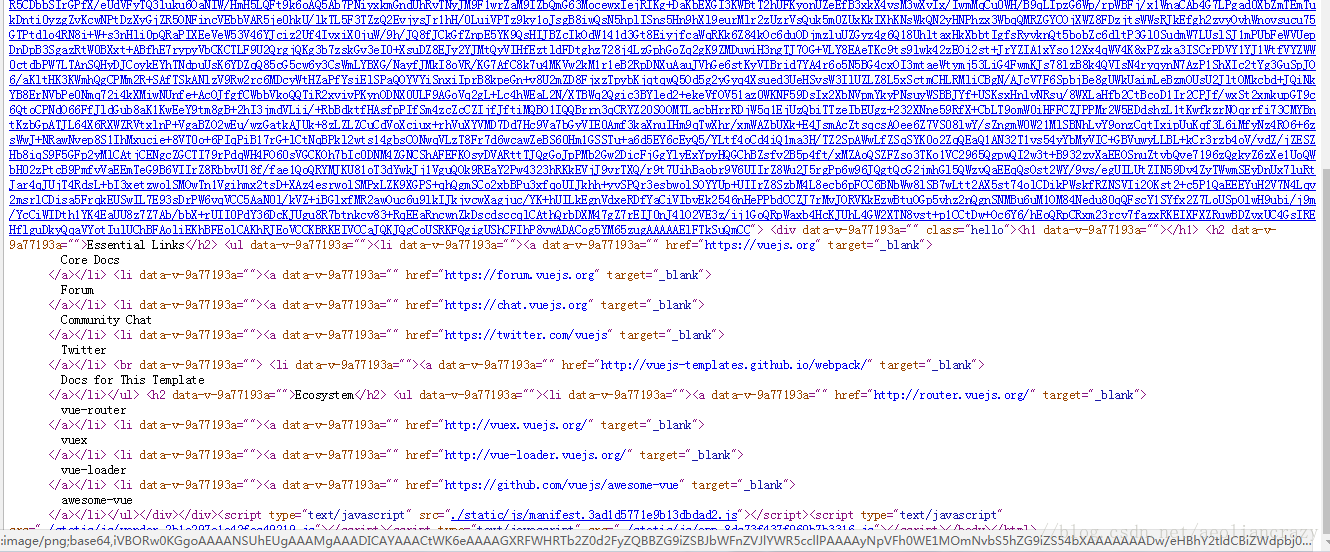Image resolution: width=1330 pixels, height=552 pixels.
Task: Follow the http://vuex.vuejs.org/ link
Action: 518,424
